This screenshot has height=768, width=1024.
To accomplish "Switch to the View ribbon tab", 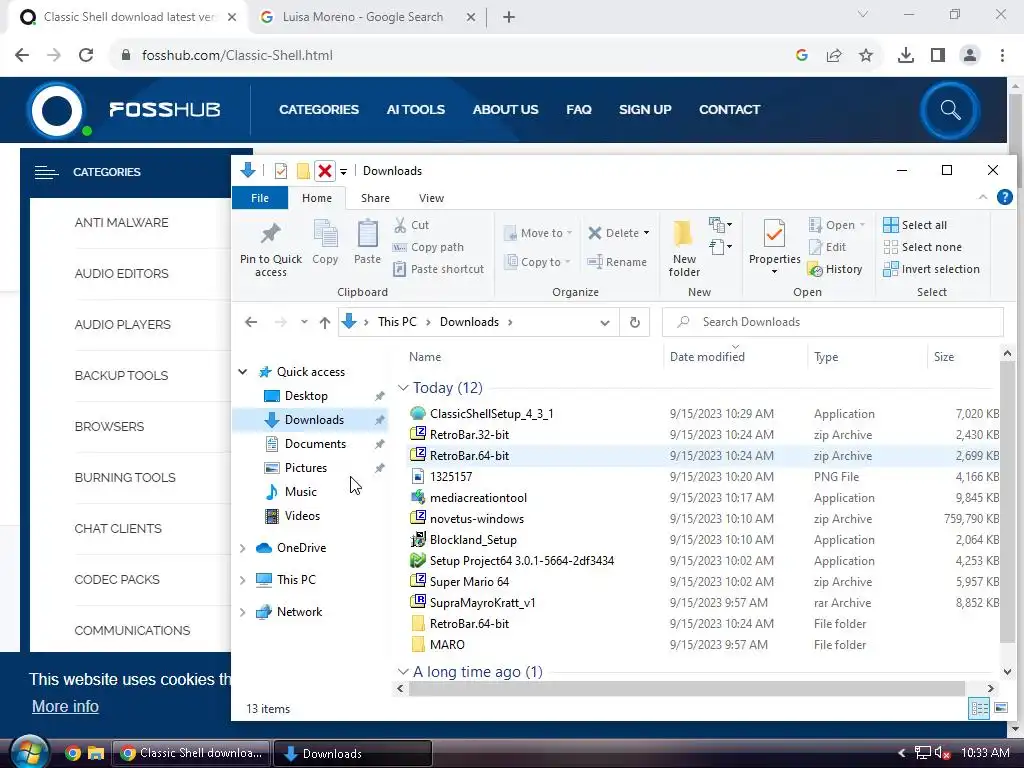I will pyautogui.click(x=431, y=198).
